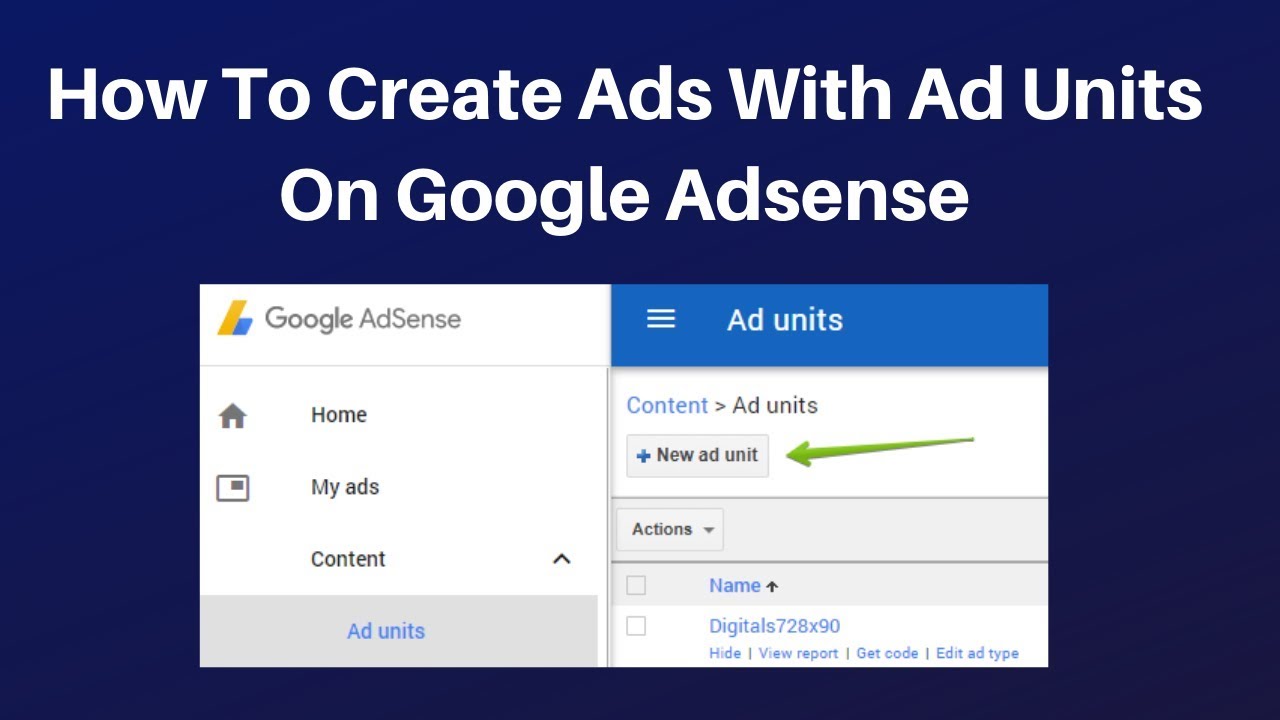Screen dimensions: 1280x720
Task: Click the New ad unit button
Action: [698, 455]
